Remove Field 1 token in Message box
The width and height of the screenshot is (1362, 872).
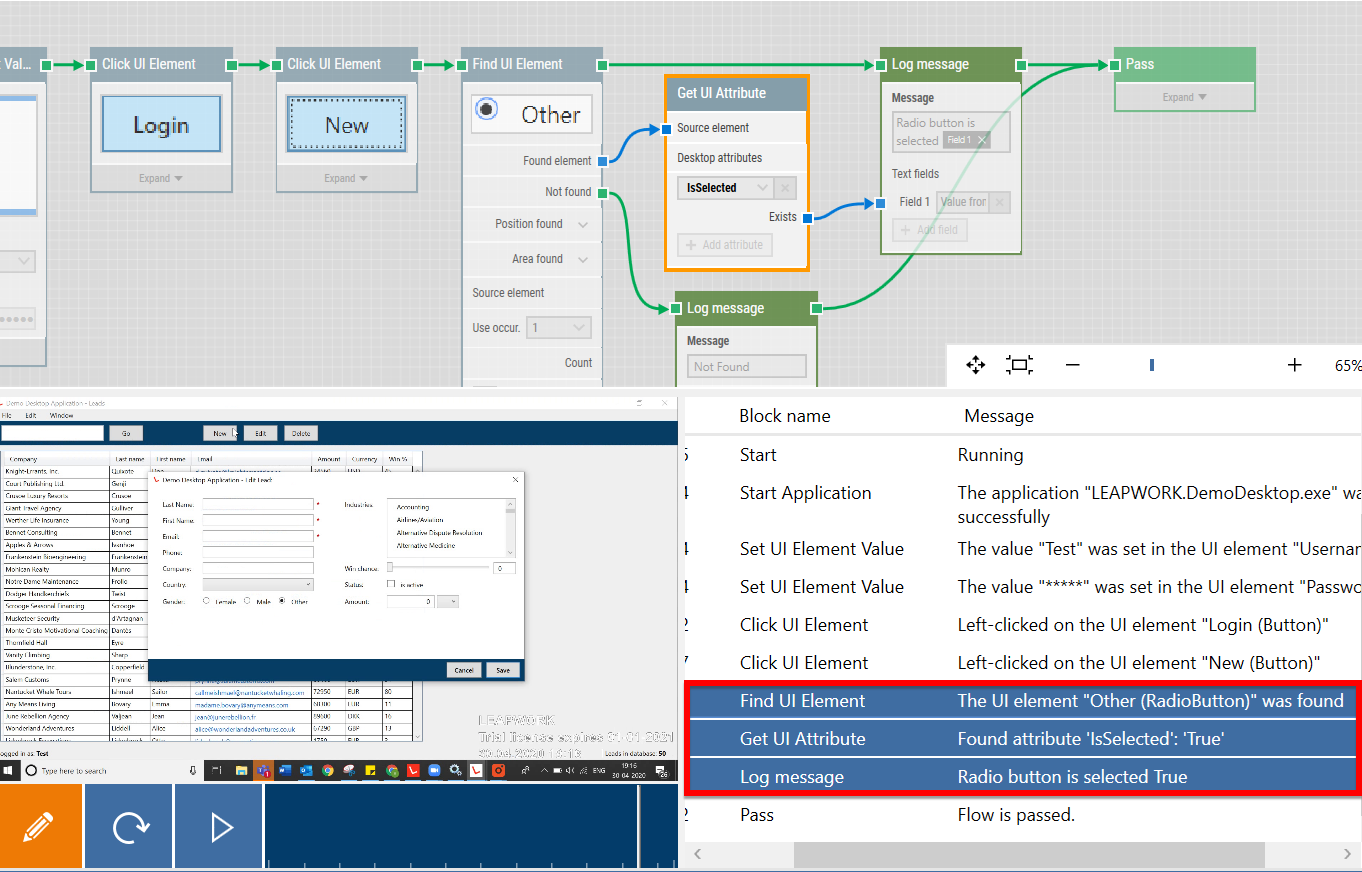[982, 141]
